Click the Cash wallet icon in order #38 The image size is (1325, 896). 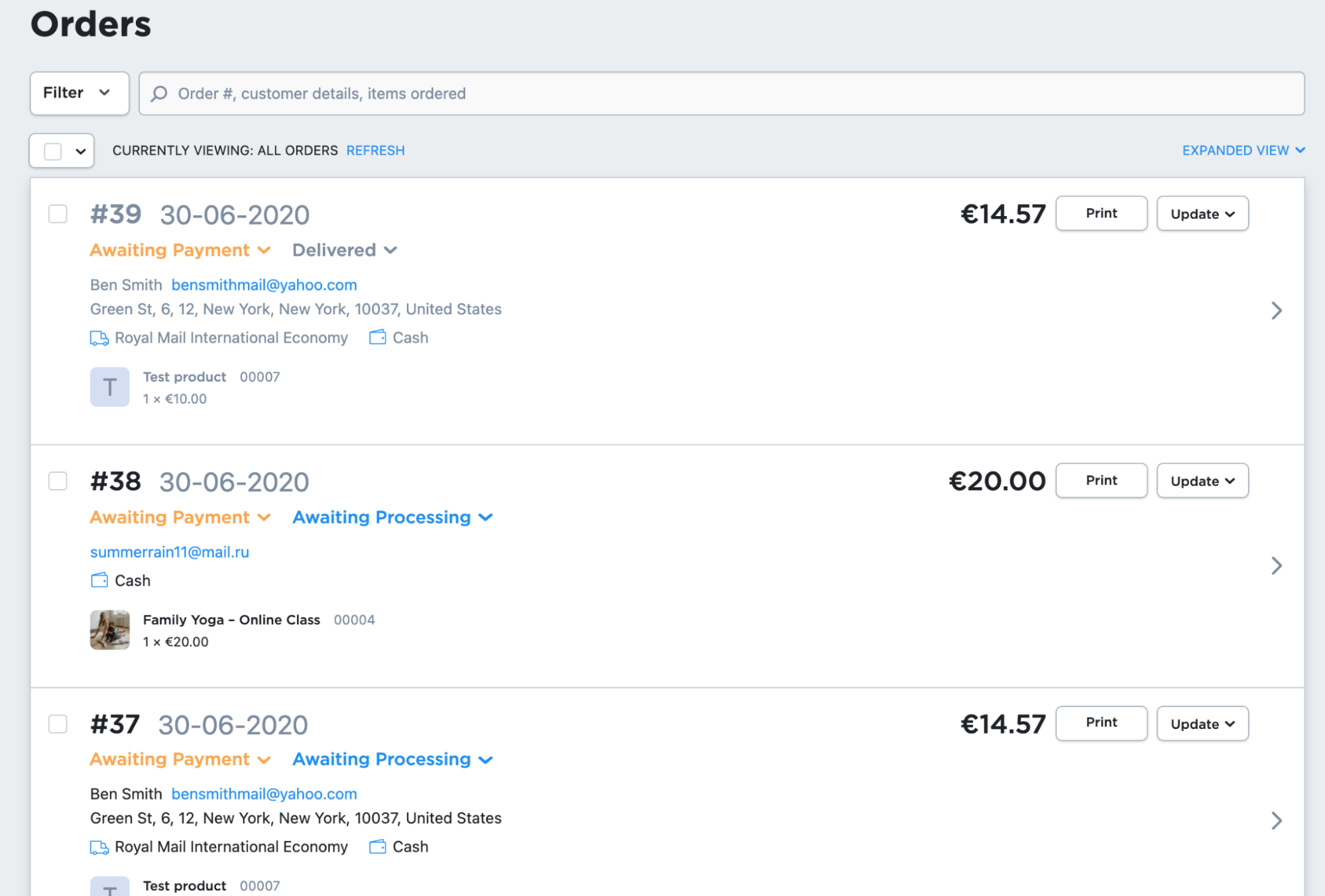(99, 581)
